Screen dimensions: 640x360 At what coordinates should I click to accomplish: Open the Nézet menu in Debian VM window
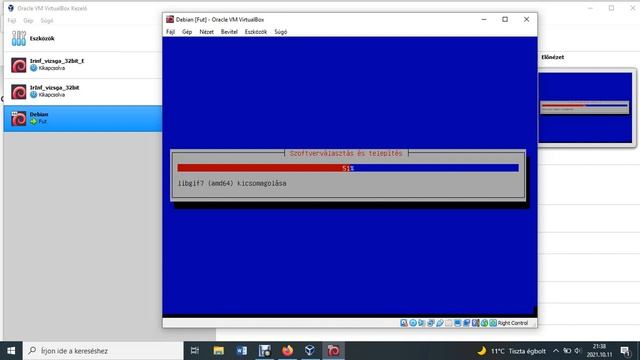click(207, 32)
